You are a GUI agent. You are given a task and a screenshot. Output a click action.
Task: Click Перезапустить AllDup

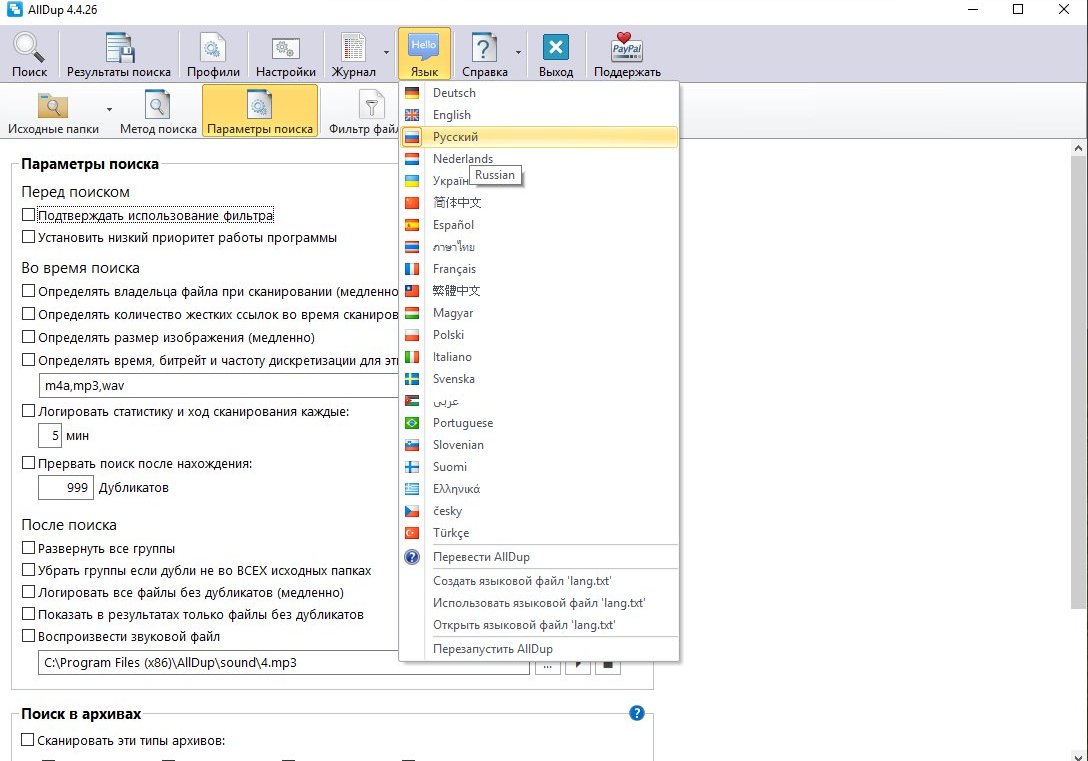pyautogui.click(x=539, y=649)
